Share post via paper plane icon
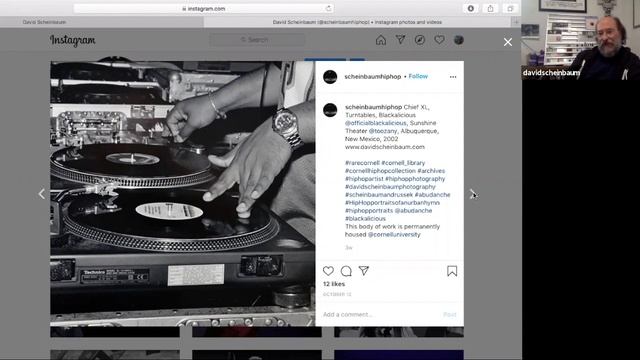The width and height of the screenshot is (640, 360). point(364,271)
